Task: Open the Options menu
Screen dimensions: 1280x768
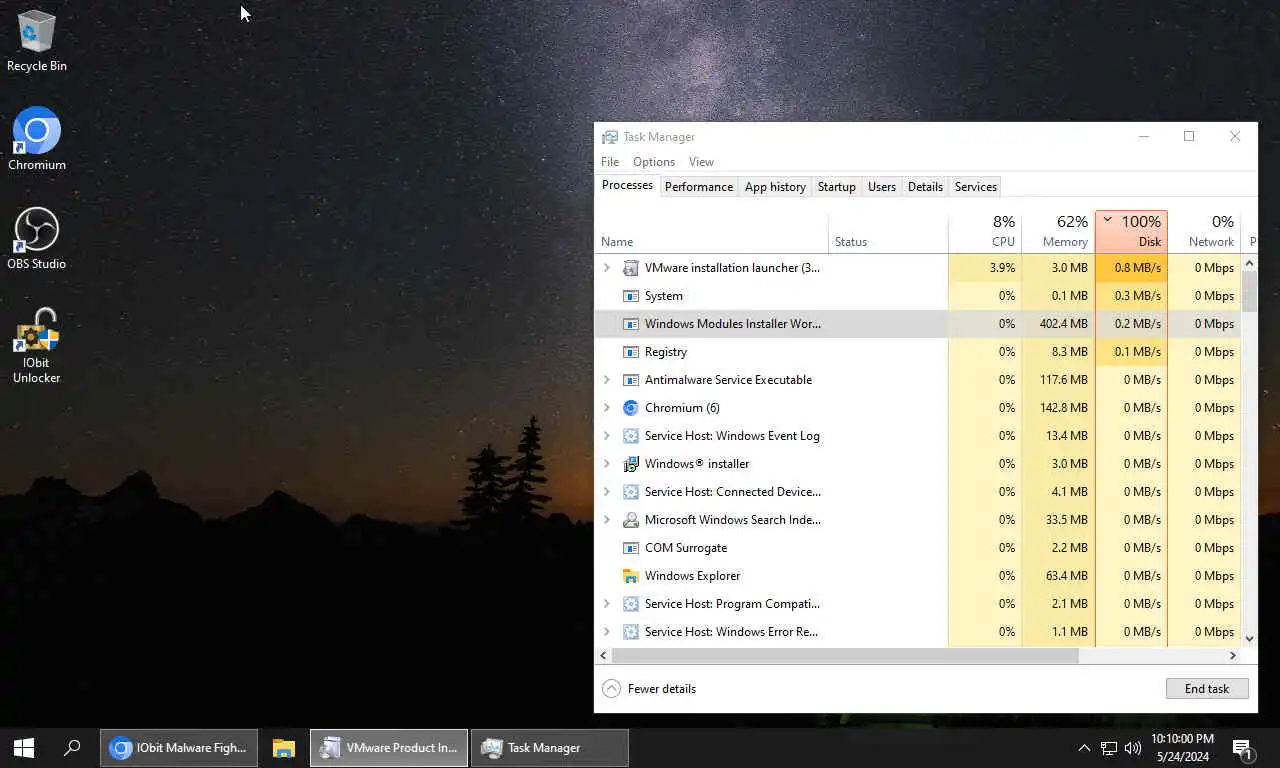Action: pyautogui.click(x=654, y=162)
